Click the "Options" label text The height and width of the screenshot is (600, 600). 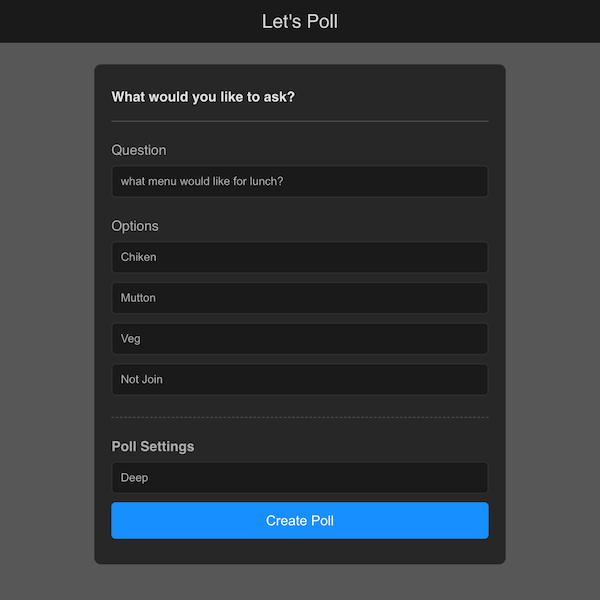point(135,226)
